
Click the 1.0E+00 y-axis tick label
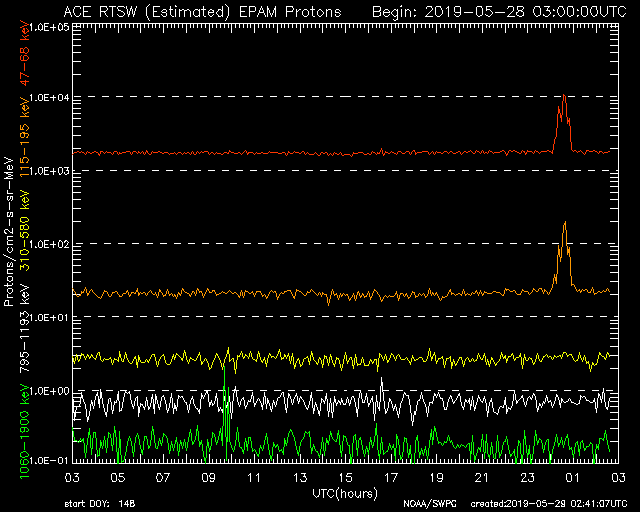(x=47, y=390)
